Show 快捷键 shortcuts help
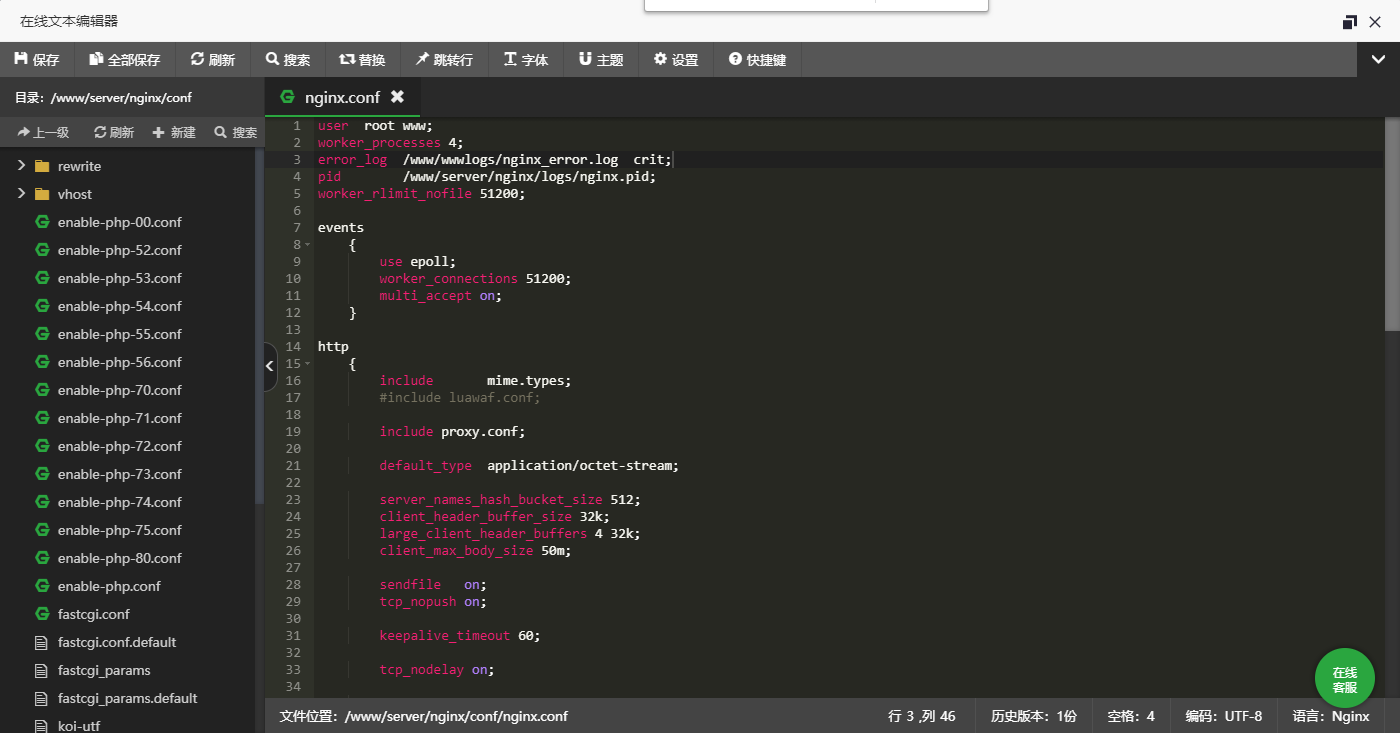The width and height of the screenshot is (1400, 733). pos(758,60)
